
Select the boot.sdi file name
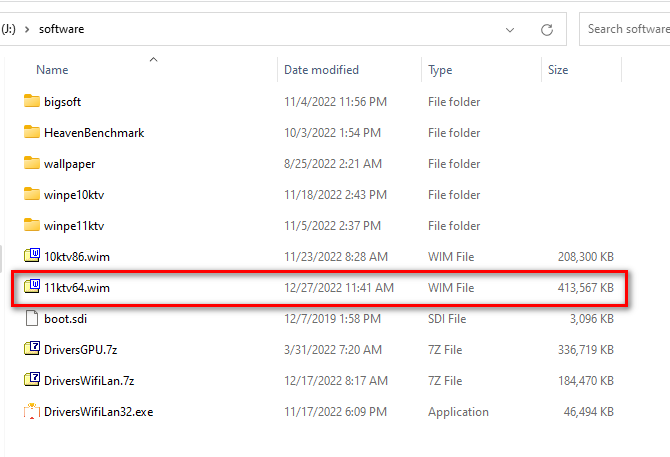click(x=65, y=319)
